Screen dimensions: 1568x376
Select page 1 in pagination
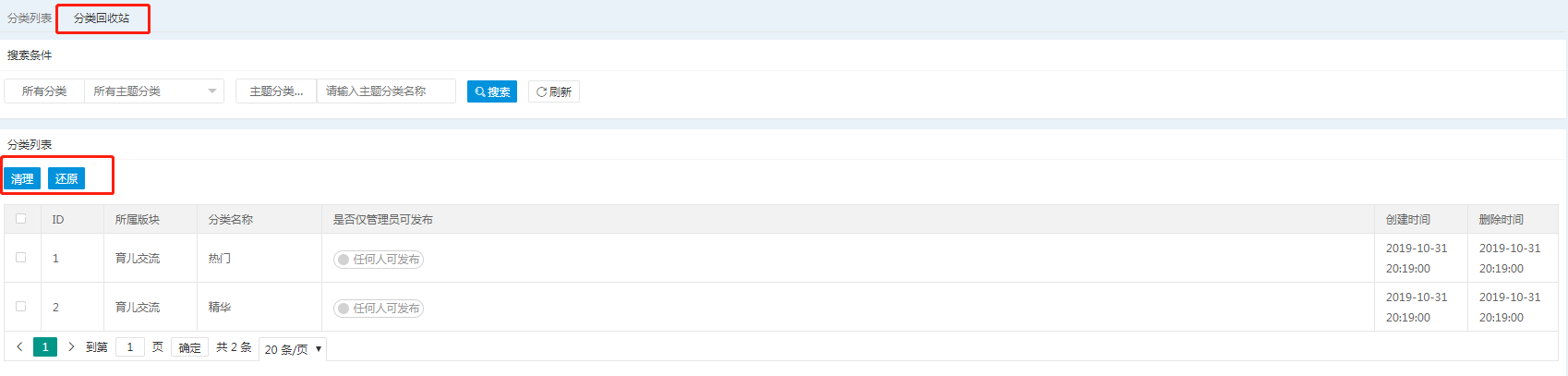coord(45,347)
